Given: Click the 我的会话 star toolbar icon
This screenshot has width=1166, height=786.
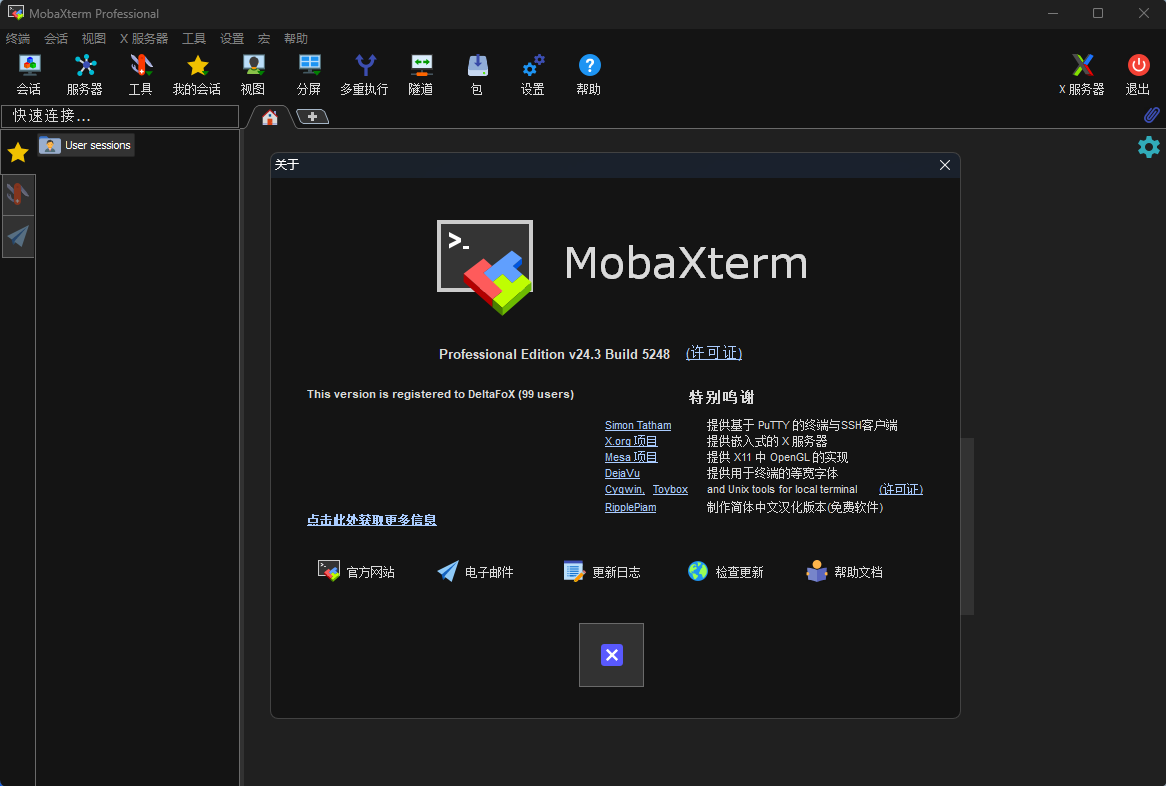Looking at the screenshot, I should 197,75.
